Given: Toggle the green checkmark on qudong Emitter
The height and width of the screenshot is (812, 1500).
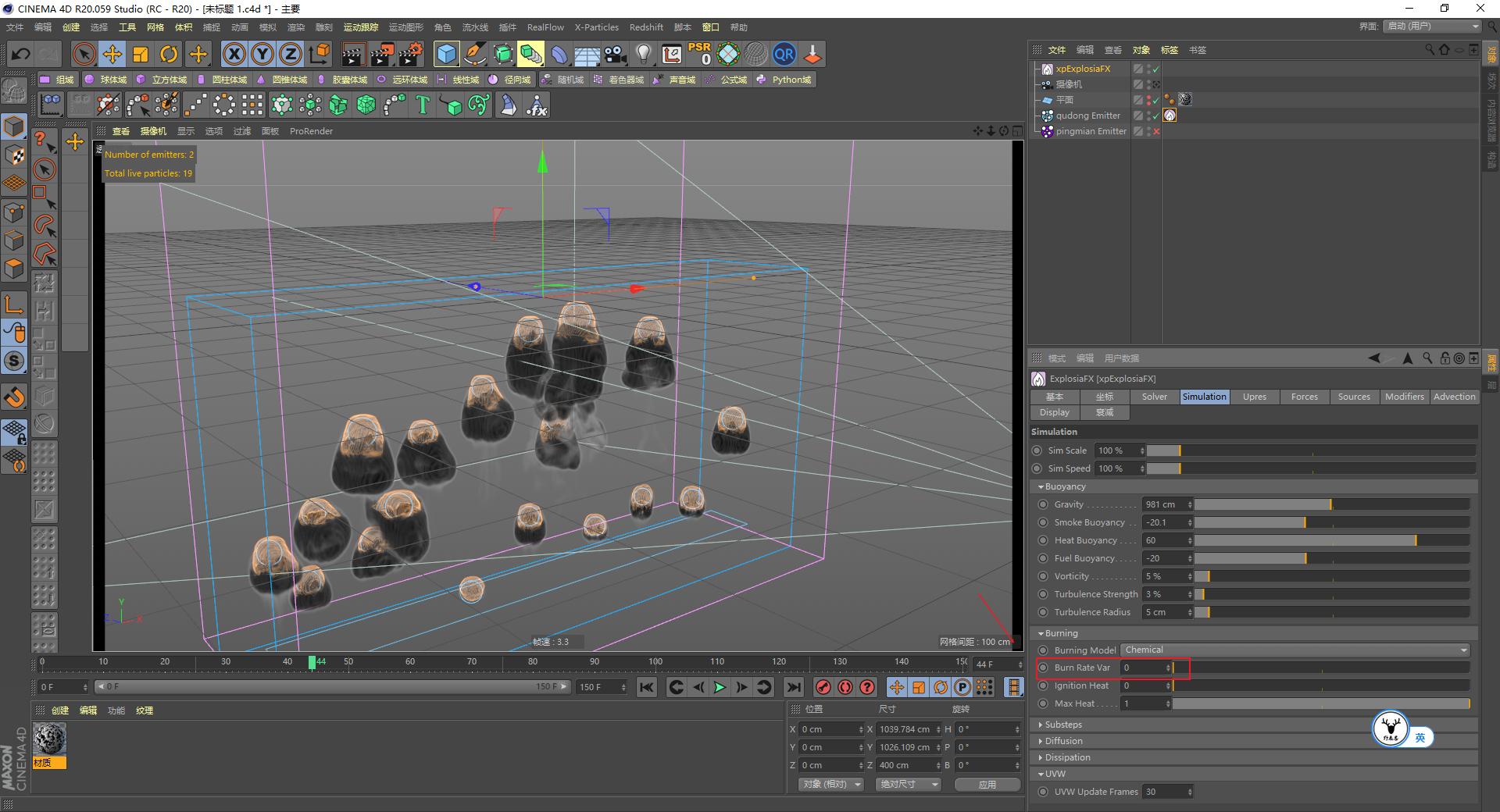Looking at the screenshot, I should click(x=1155, y=116).
